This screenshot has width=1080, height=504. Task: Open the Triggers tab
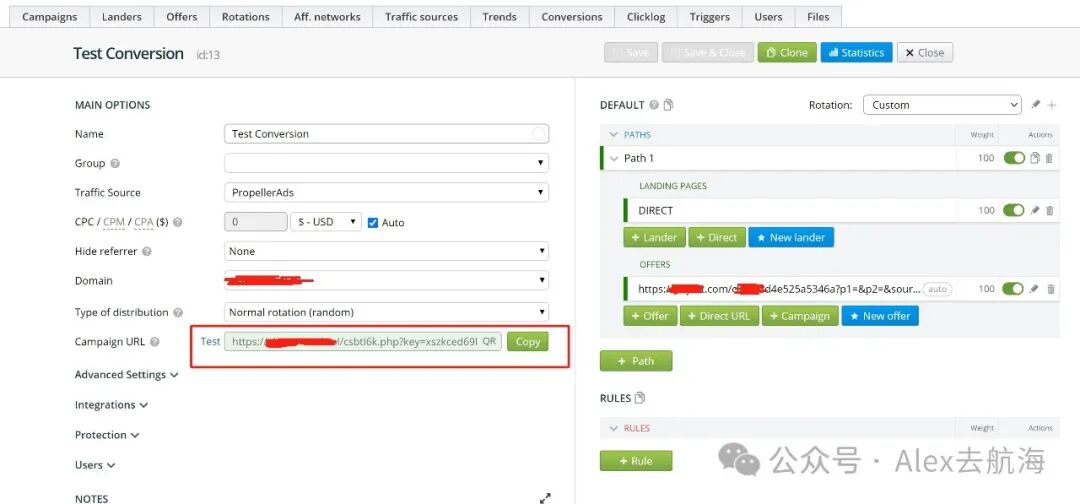[x=709, y=17]
